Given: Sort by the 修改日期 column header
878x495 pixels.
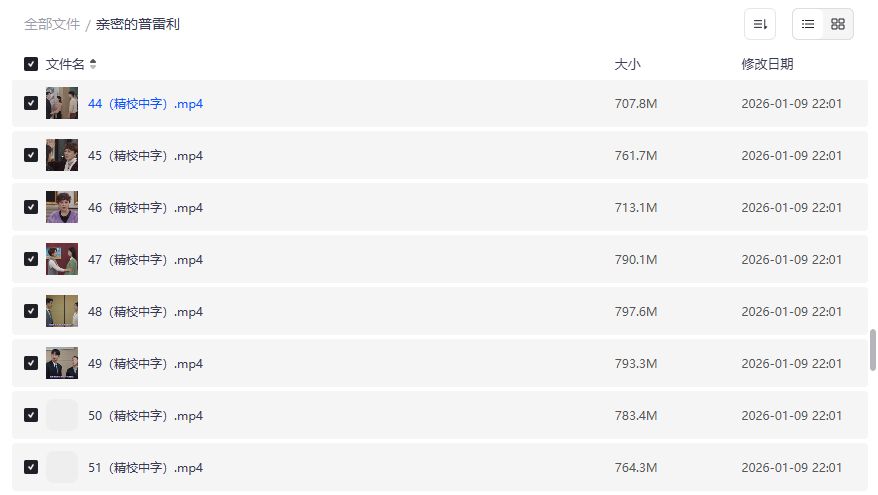Looking at the screenshot, I should (767, 64).
